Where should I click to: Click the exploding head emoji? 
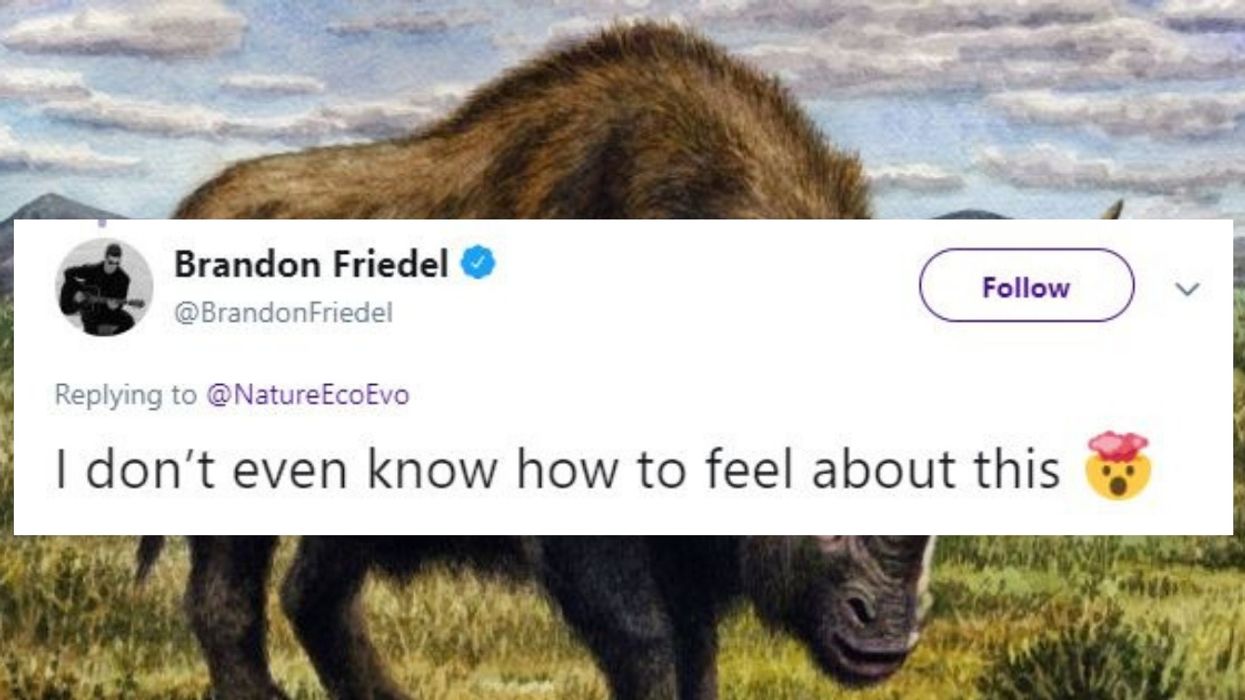coord(1118,467)
